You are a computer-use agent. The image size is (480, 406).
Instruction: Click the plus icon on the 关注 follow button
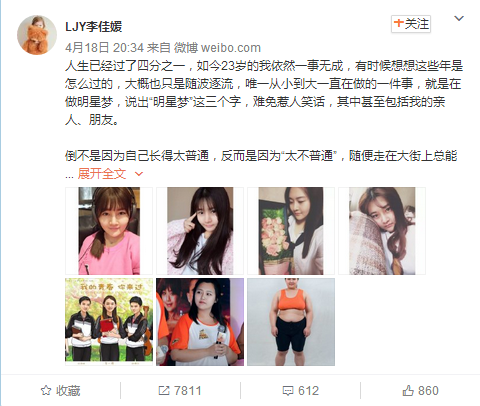click(398, 23)
